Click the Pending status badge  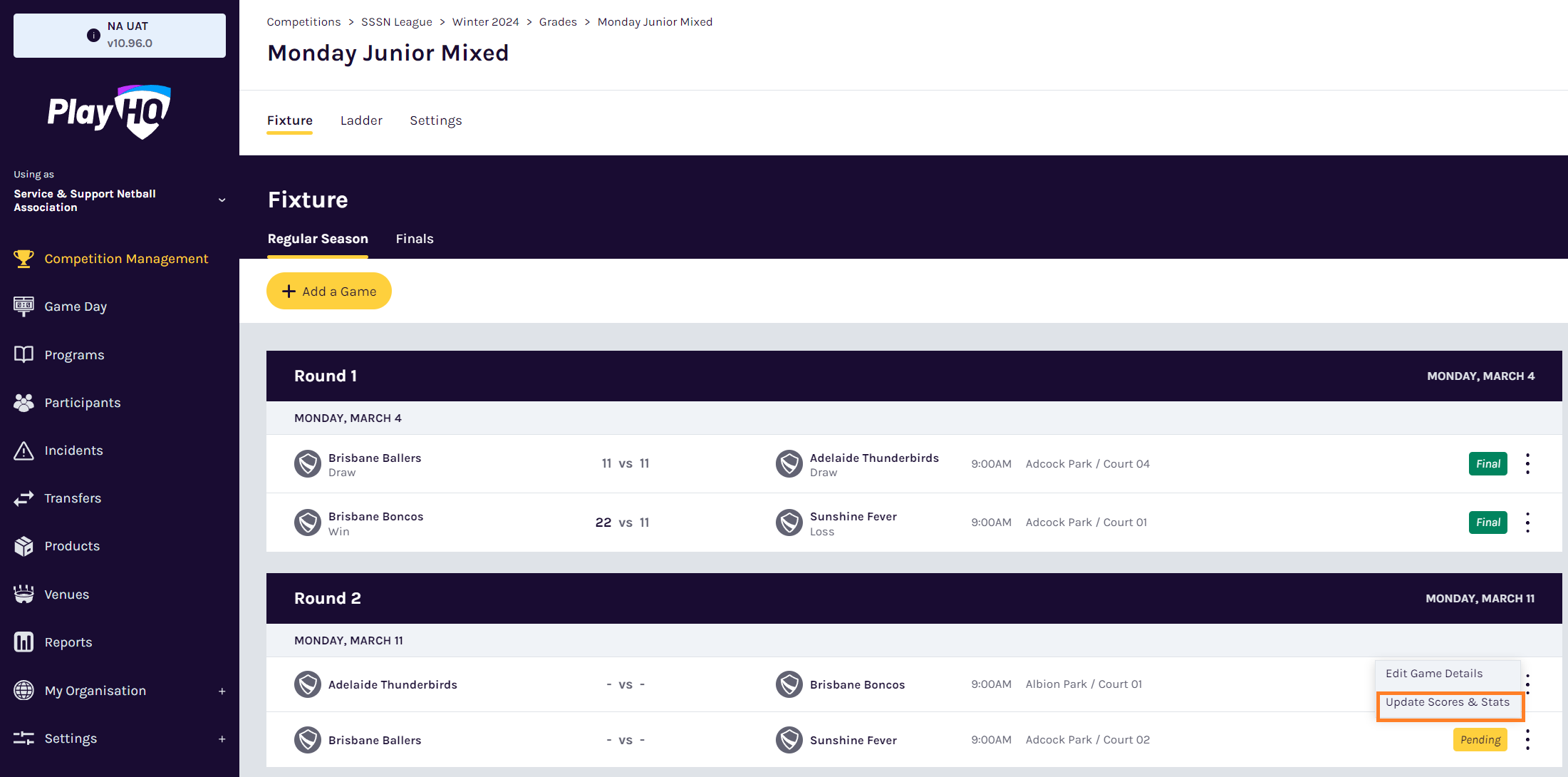pos(1480,740)
